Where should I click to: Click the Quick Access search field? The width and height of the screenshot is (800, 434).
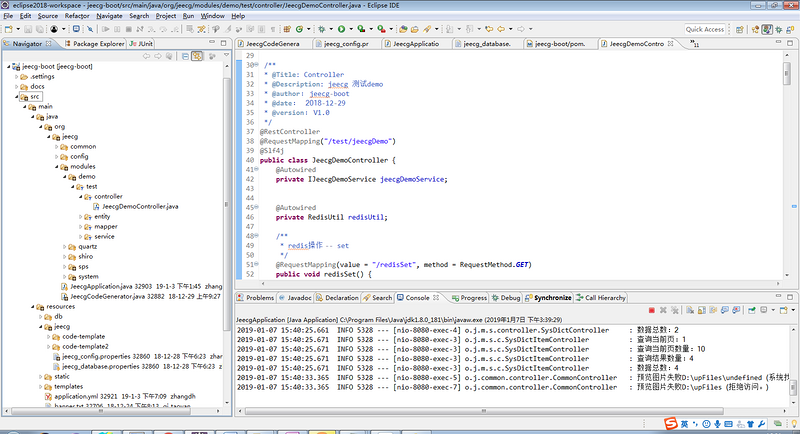(704, 30)
